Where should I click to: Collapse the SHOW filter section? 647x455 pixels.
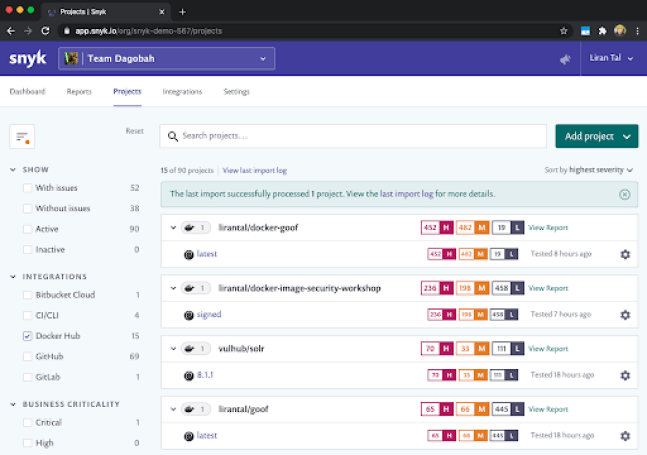pos(13,170)
